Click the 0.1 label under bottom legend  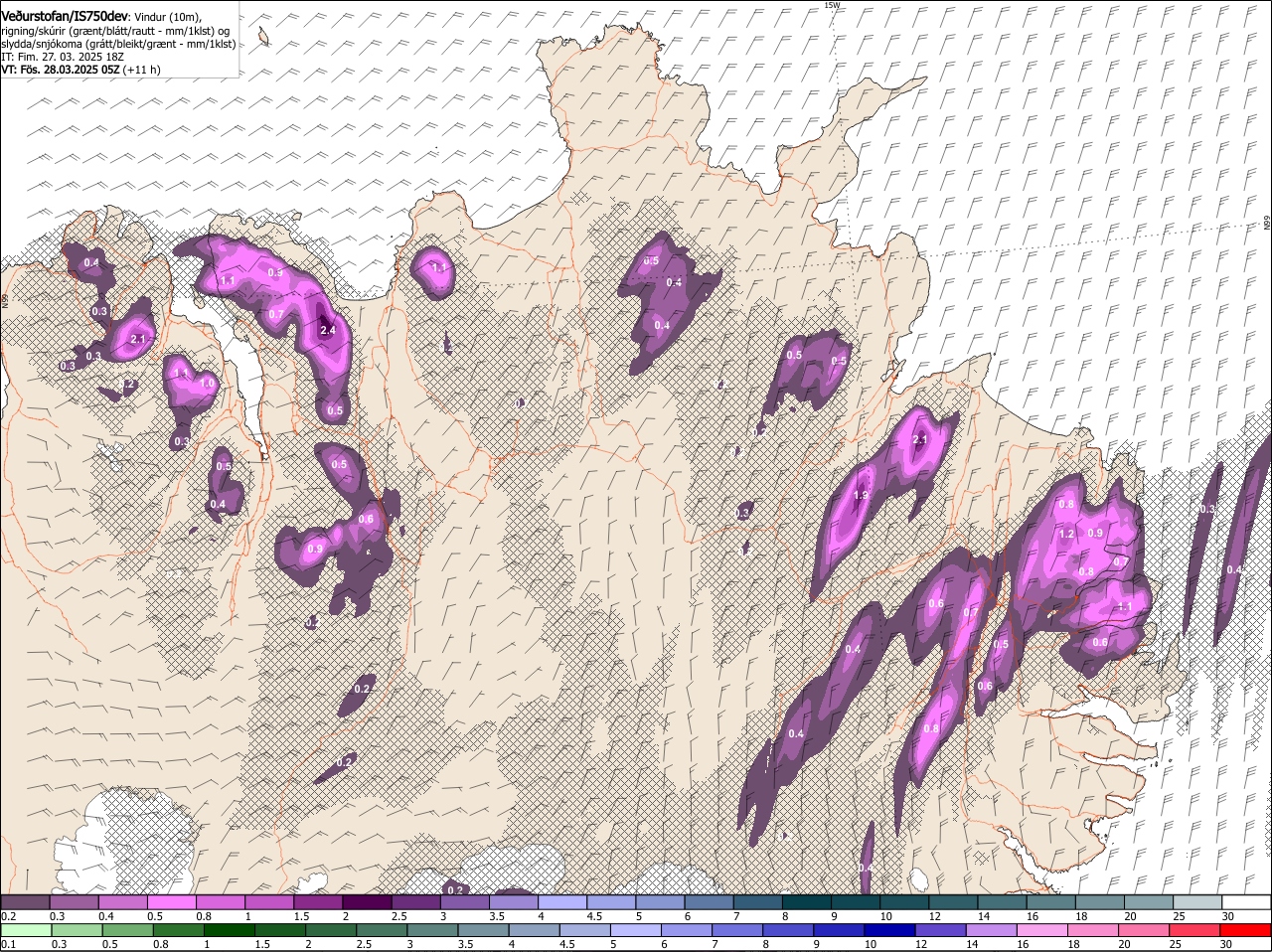pyautogui.click(x=8, y=944)
